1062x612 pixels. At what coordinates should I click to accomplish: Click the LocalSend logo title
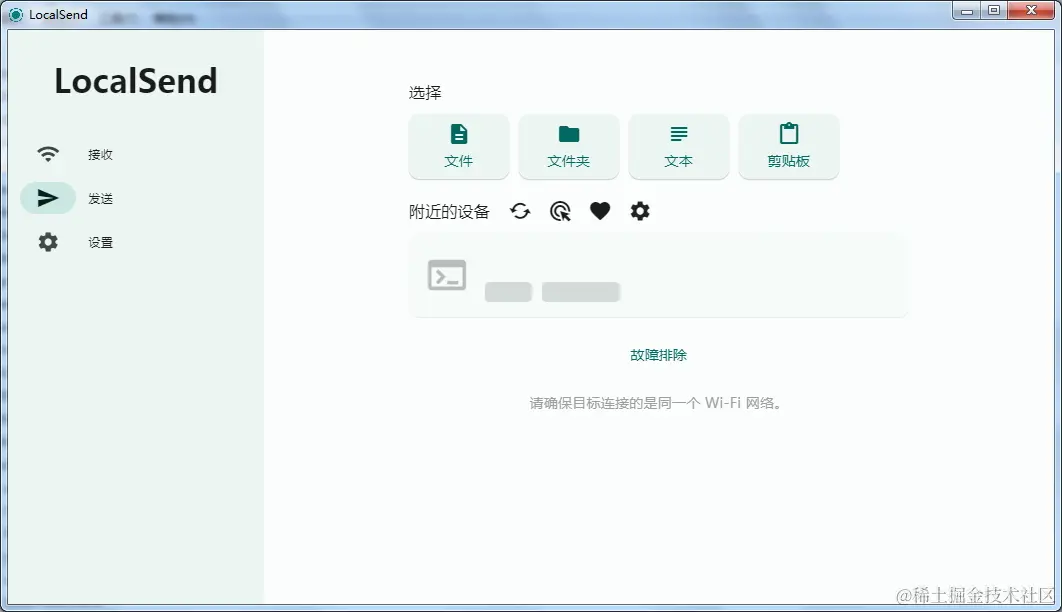(135, 81)
